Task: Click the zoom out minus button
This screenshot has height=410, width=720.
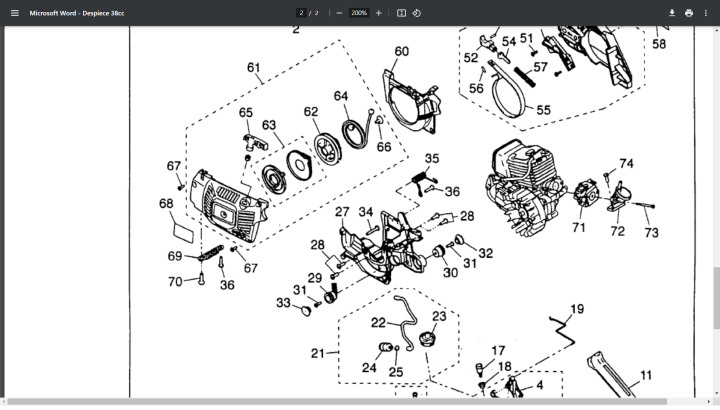Action: (x=339, y=13)
